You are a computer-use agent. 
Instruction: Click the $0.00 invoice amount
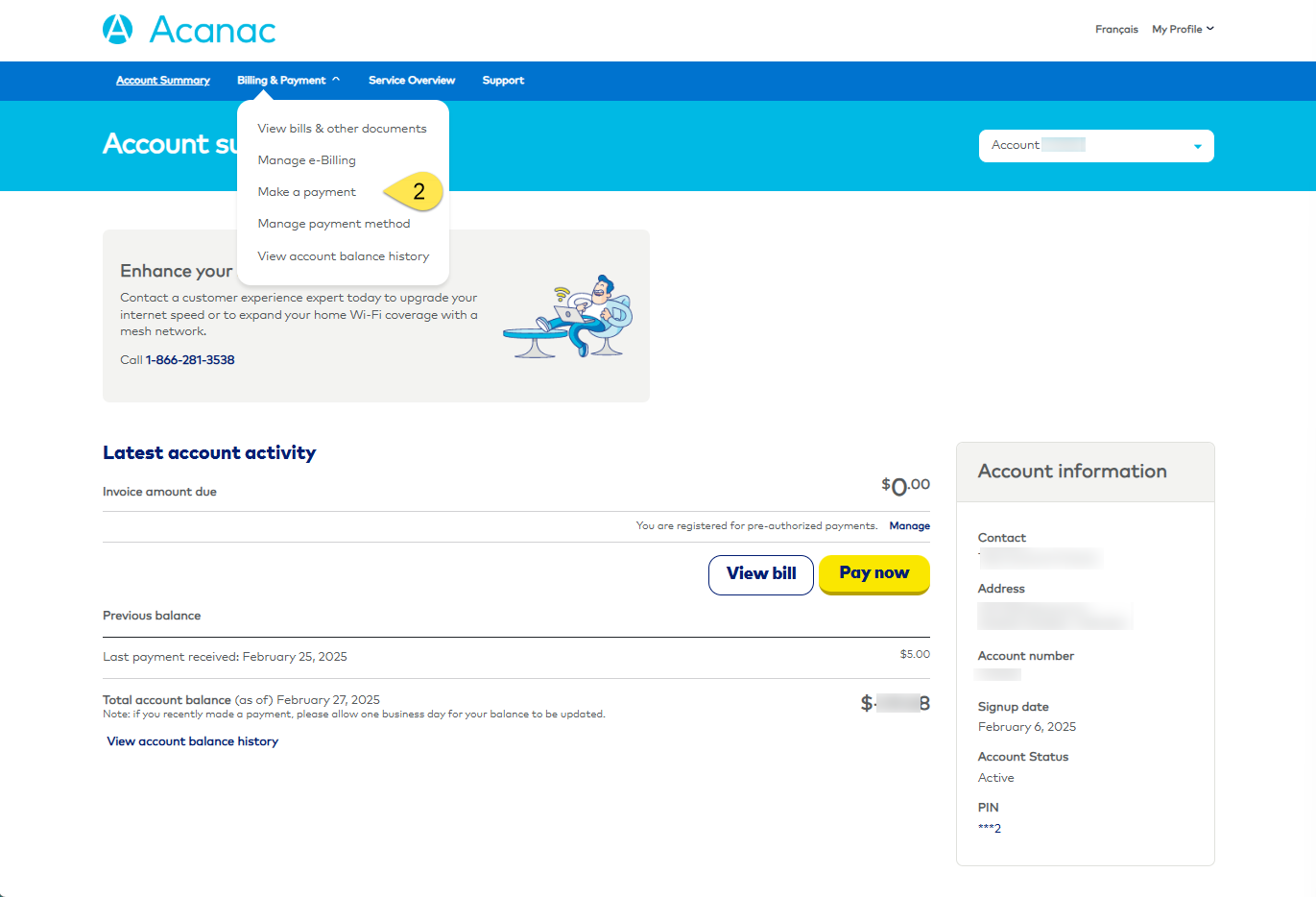coord(906,486)
